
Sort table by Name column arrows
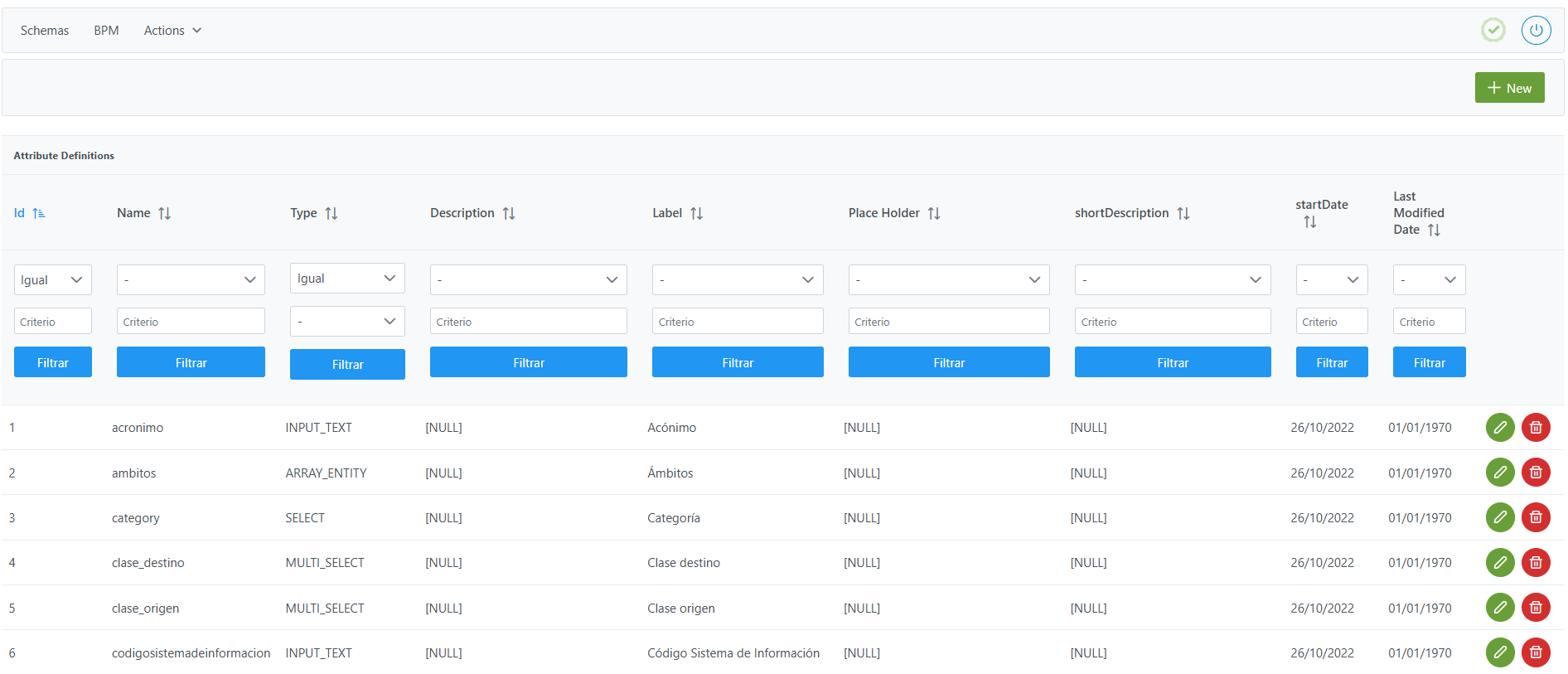(x=165, y=214)
